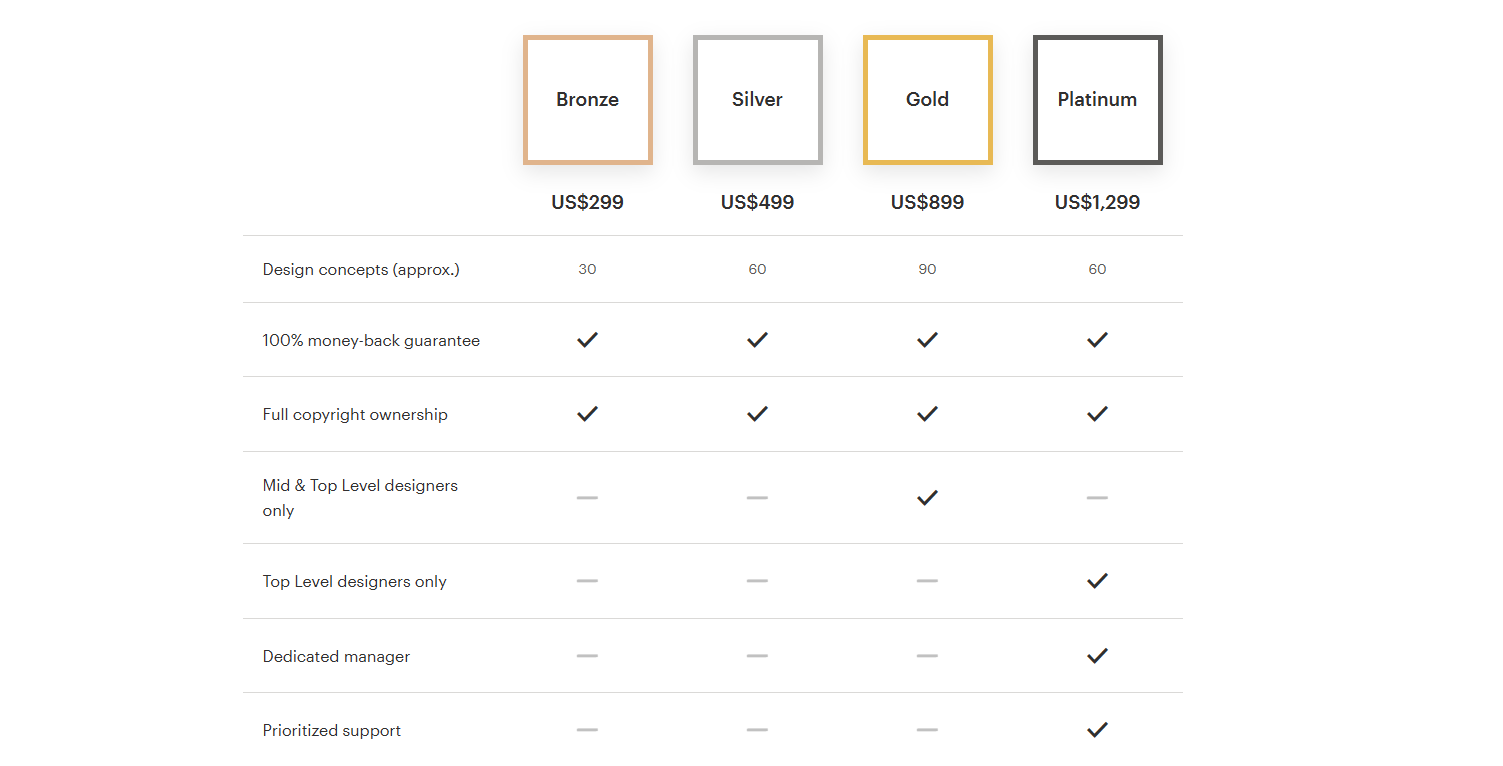This screenshot has width=1503, height=766.
Task: Click the Gold full copyright ownership checkmark
Action: [x=927, y=414]
